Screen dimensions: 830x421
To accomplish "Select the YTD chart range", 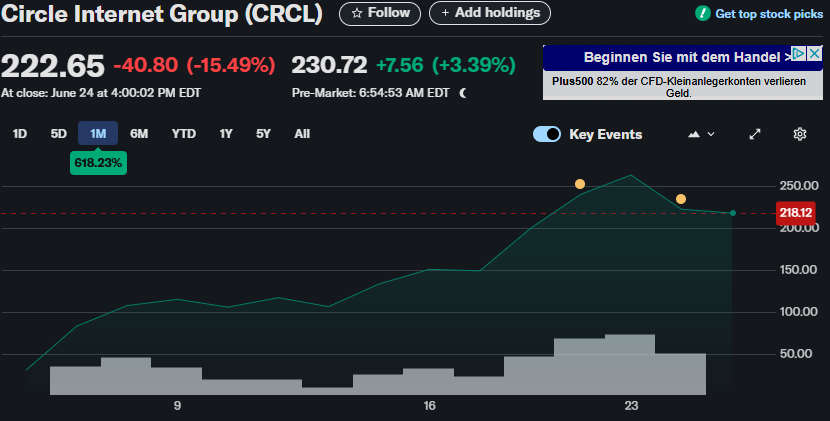I will click(184, 133).
